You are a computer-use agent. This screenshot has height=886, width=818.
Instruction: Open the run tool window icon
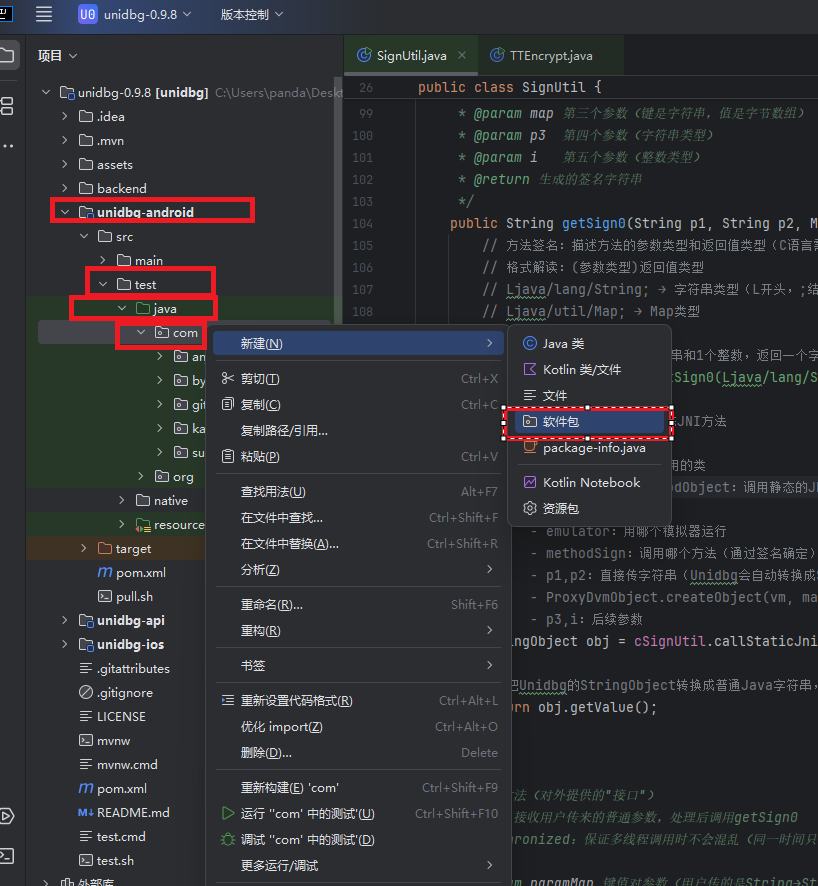coord(7,815)
